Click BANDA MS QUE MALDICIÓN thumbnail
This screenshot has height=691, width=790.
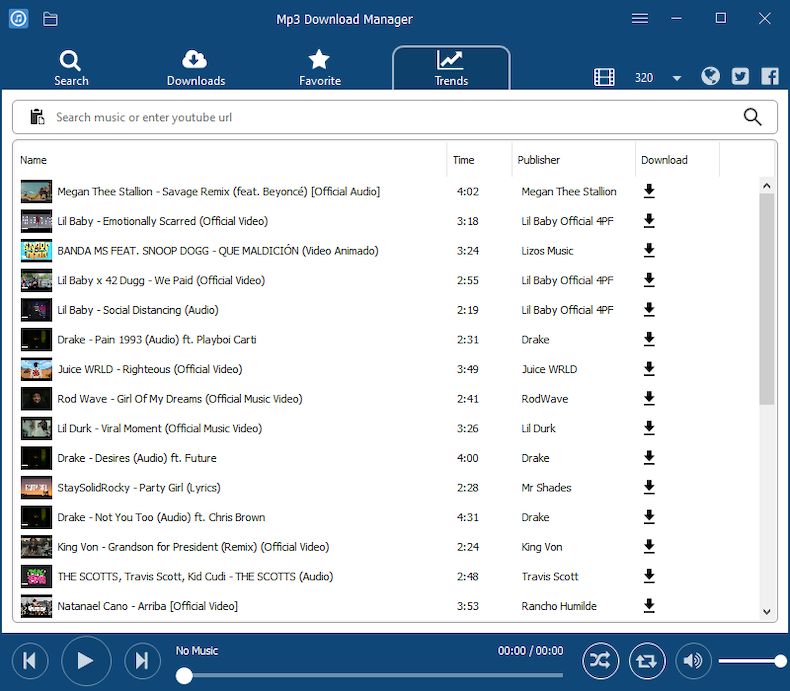click(x=36, y=250)
